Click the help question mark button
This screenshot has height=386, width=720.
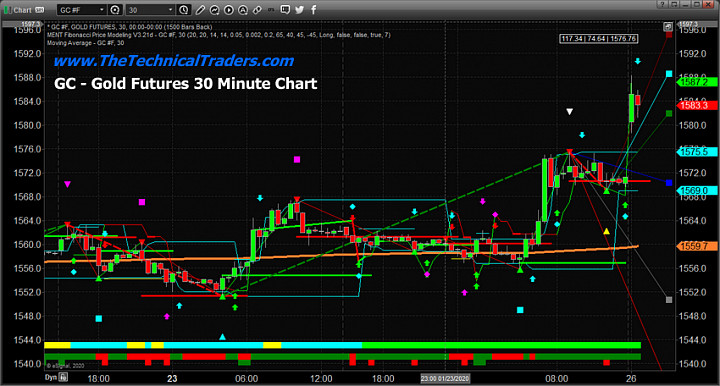(662, 5)
